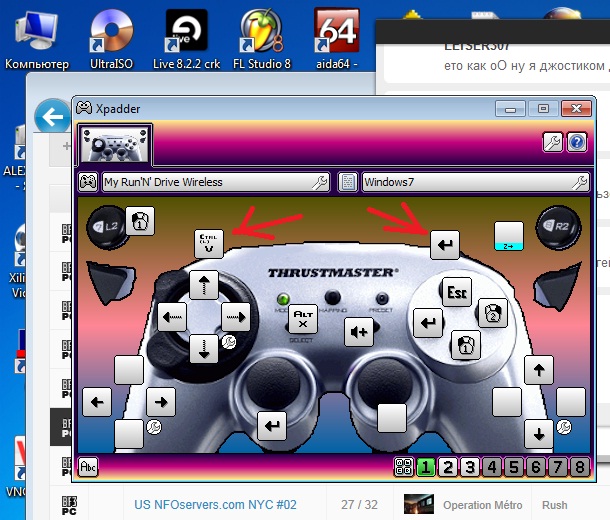
Task: Click left stick right arrow assignment
Action: pyautogui.click(x=161, y=402)
